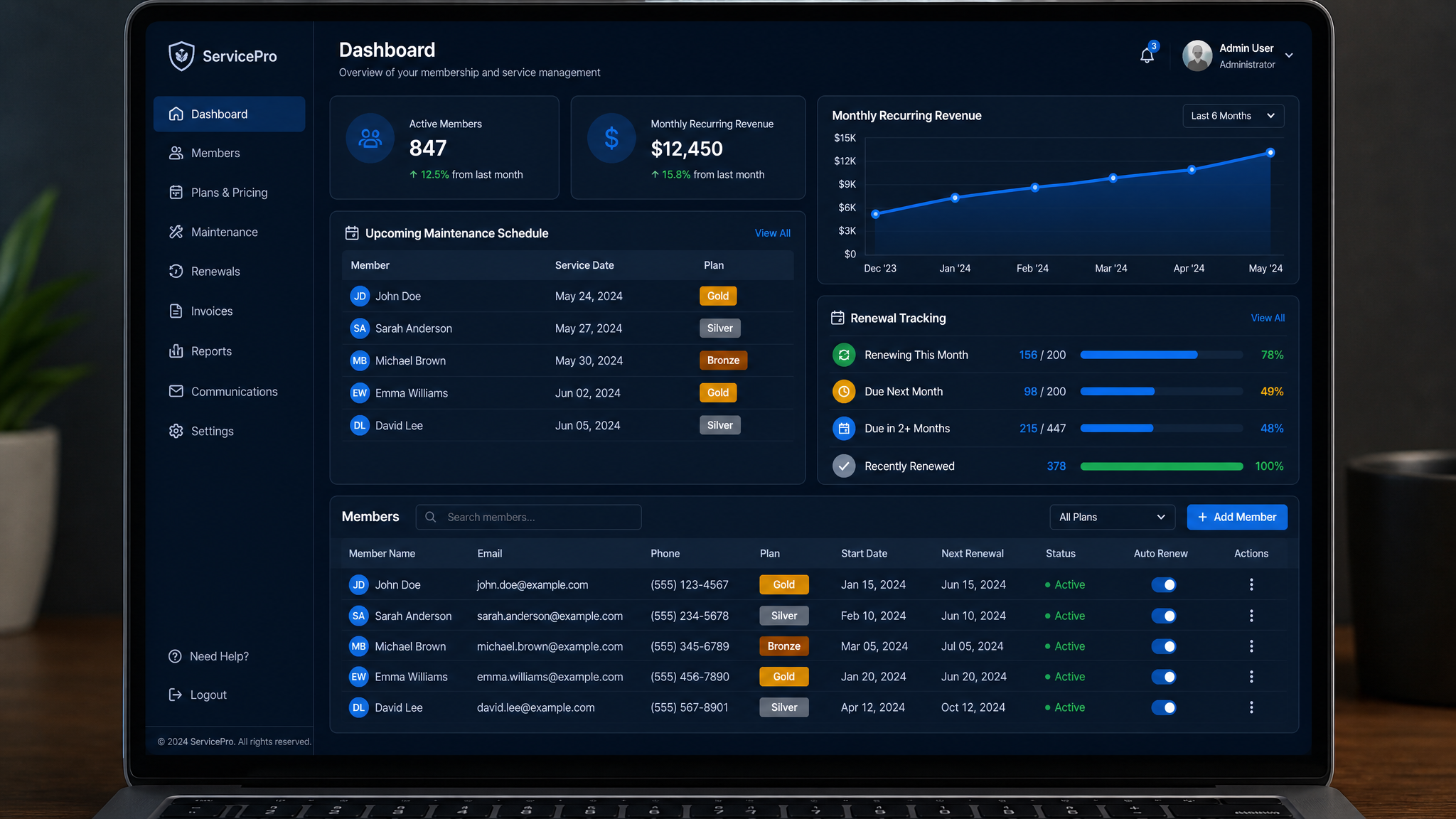Expand the Admin User account menu chevron
The image size is (1456, 819).
coord(1289,55)
